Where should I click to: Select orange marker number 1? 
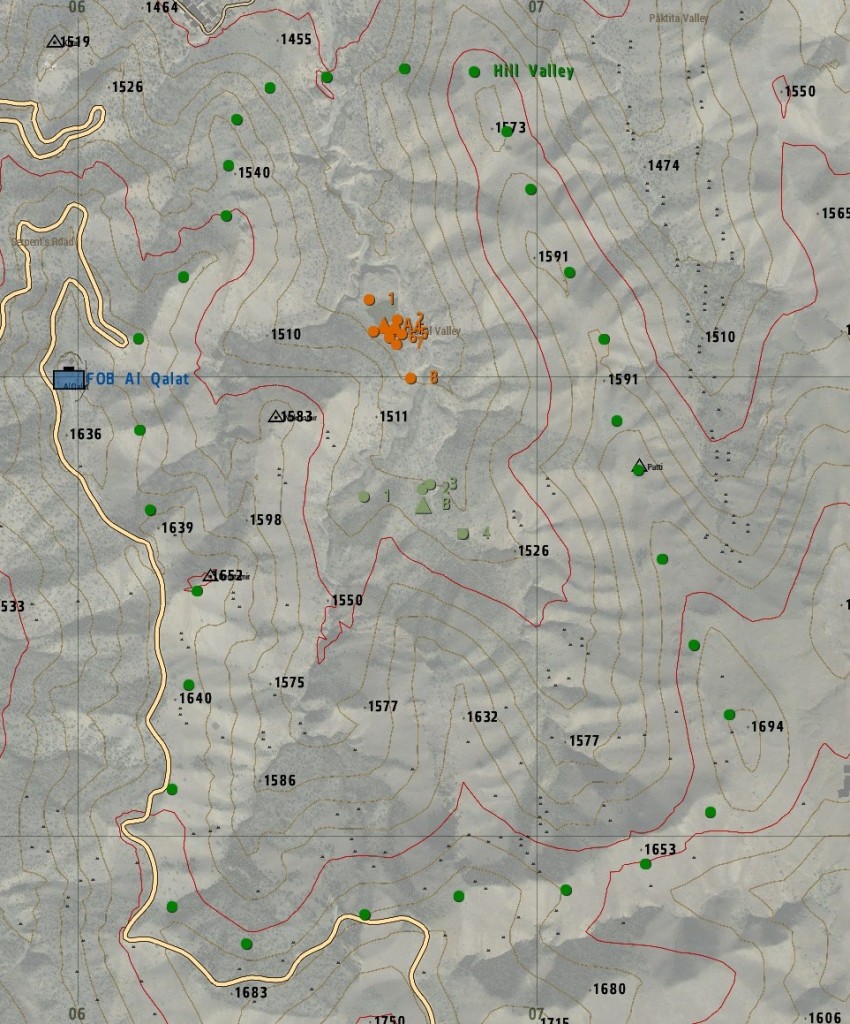[x=369, y=299]
